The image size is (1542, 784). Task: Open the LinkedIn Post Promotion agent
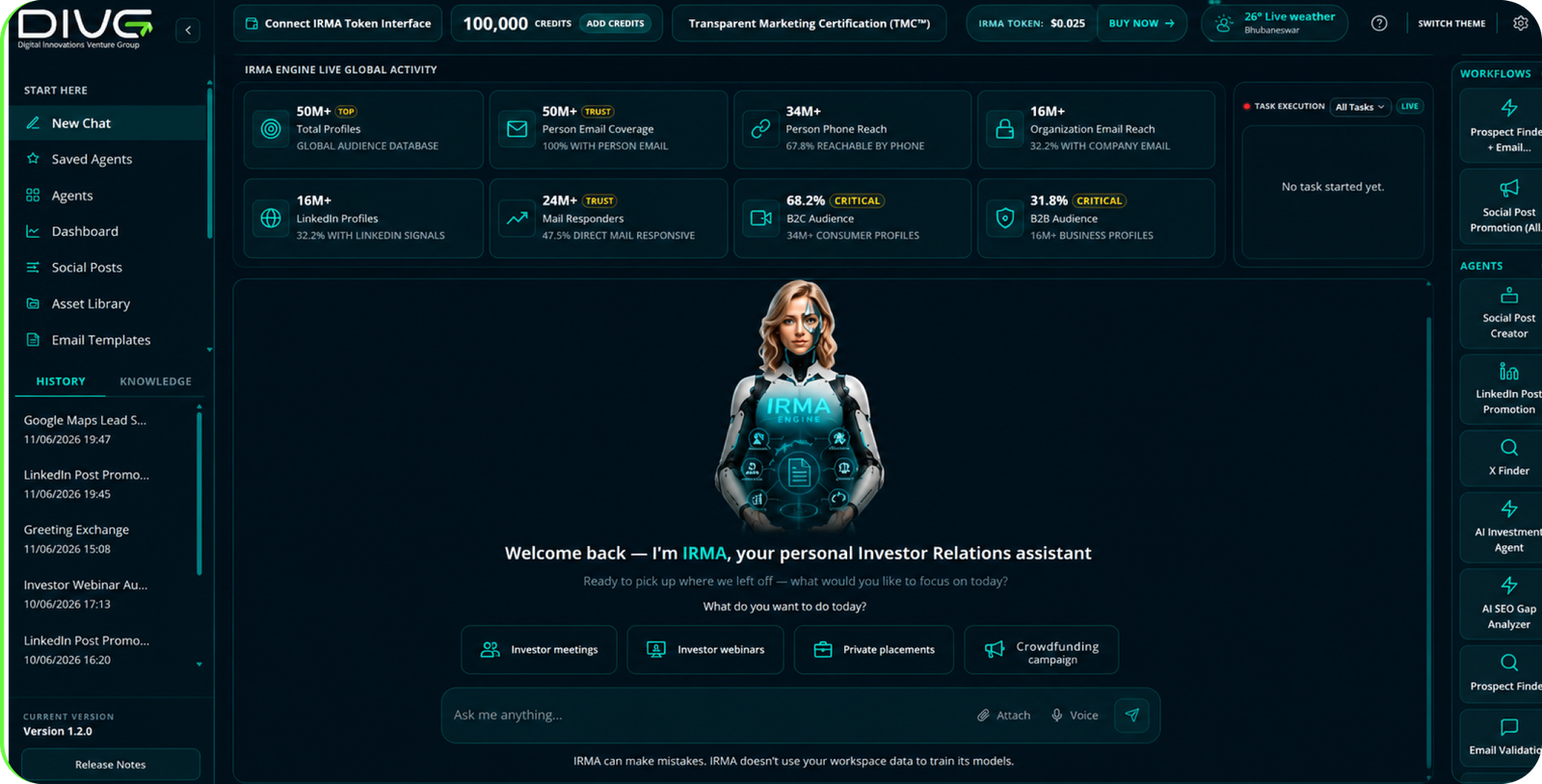[x=1502, y=389]
